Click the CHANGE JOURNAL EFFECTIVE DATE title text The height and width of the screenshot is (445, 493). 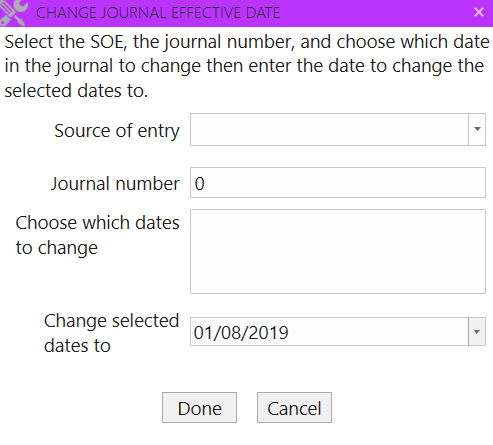158,13
